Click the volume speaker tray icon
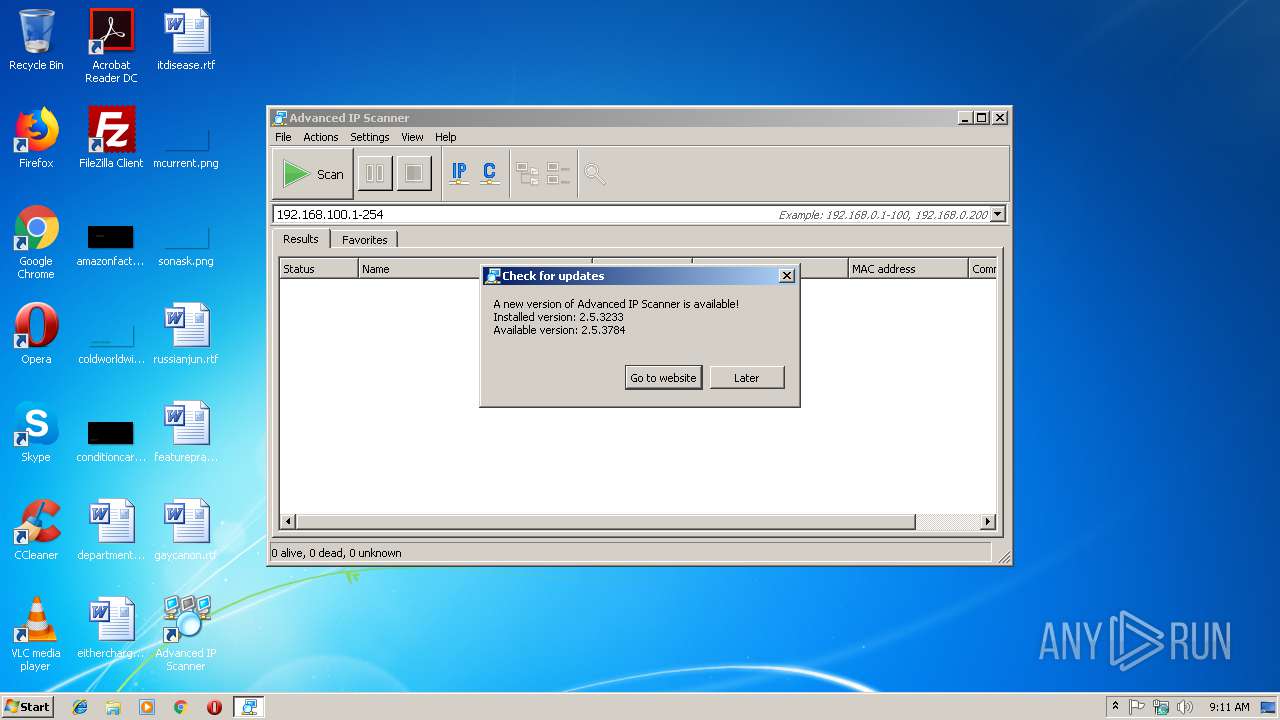1280x720 pixels. (x=1185, y=707)
